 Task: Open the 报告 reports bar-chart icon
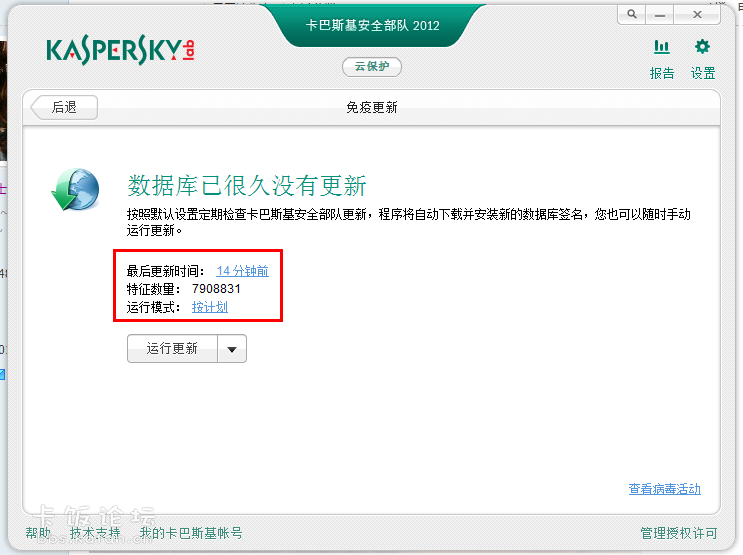point(661,47)
